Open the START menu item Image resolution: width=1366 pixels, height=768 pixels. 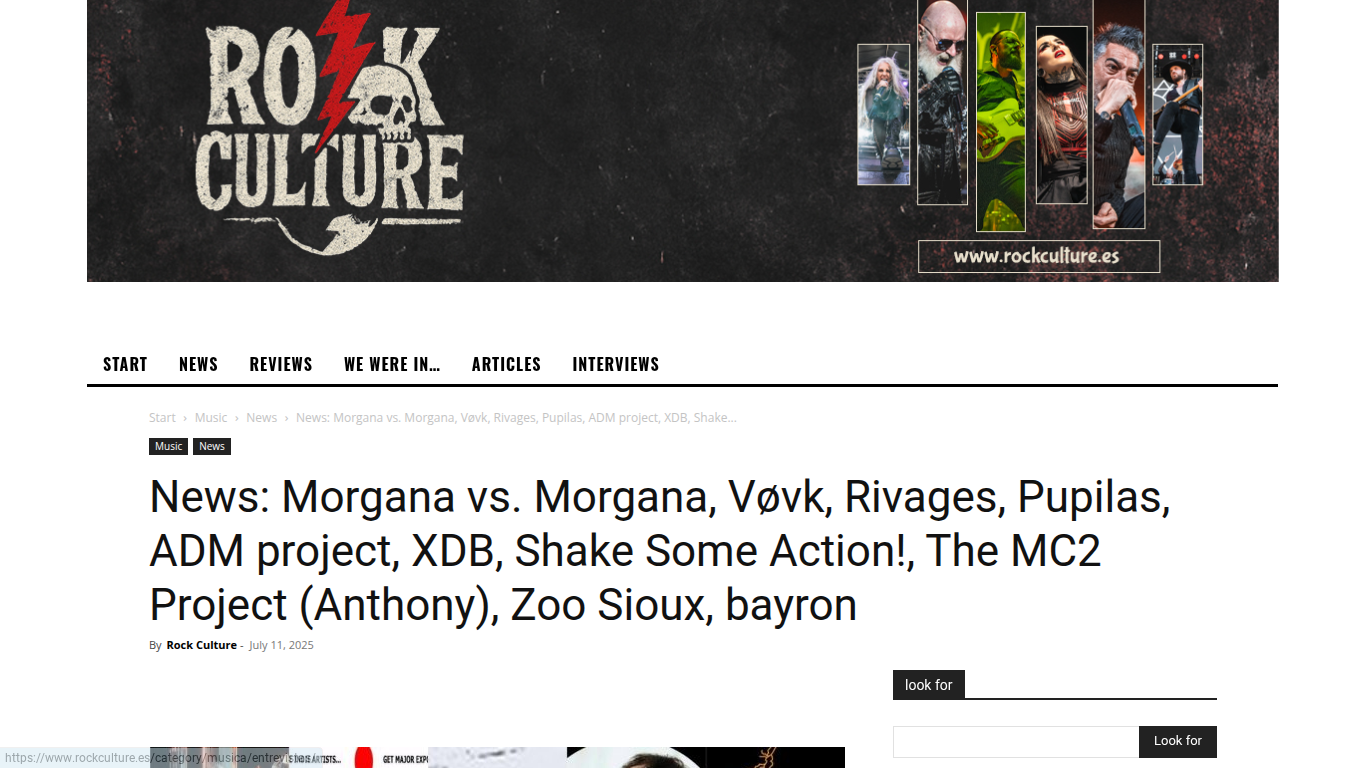[x=125, y=364]
